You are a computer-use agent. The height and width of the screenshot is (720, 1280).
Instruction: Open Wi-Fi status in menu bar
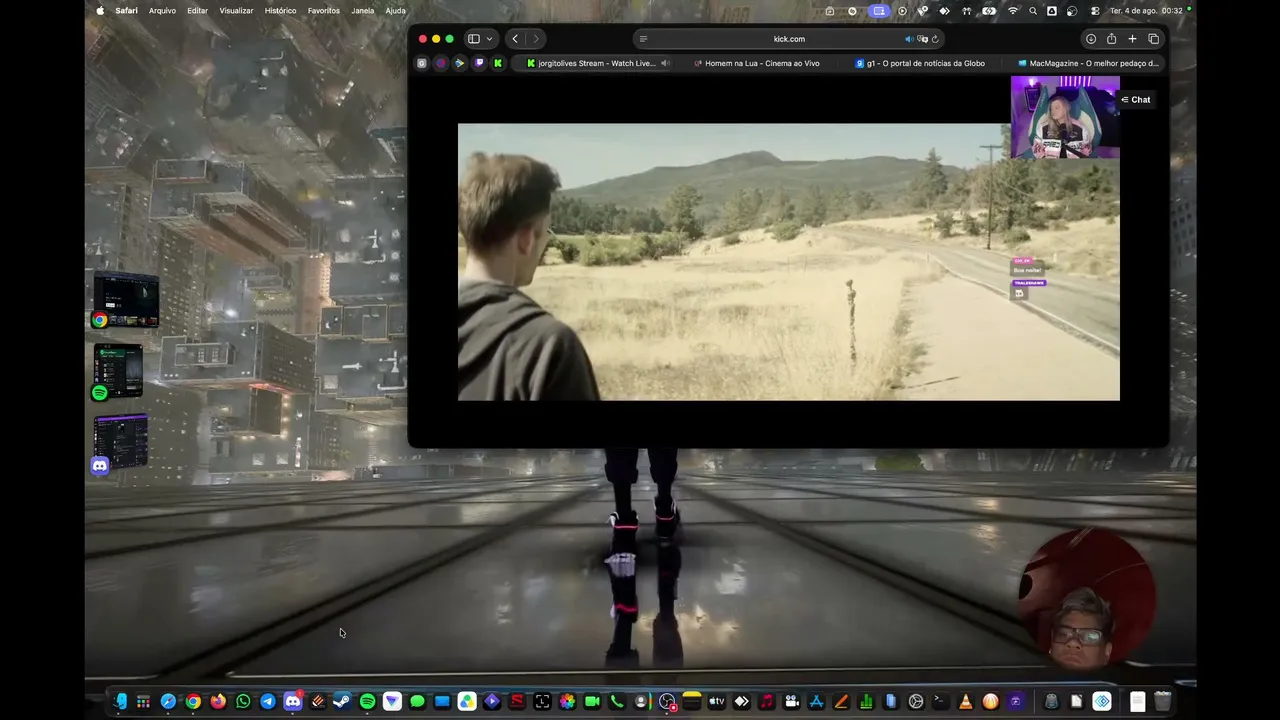[x=1013, y=11]
